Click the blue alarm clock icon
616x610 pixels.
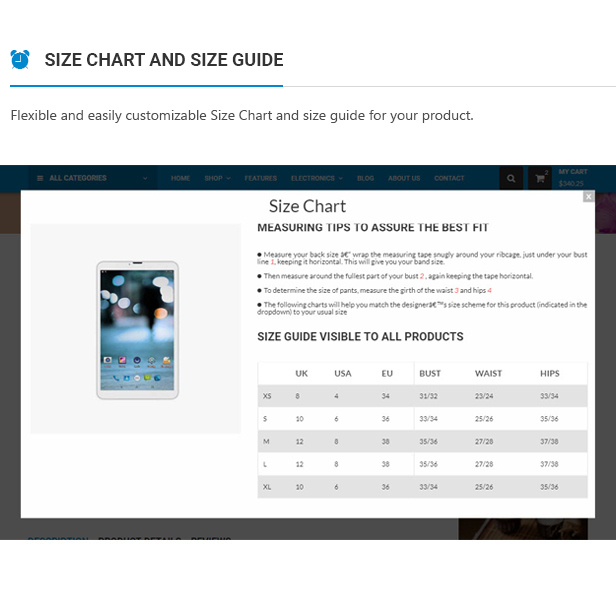click(x=20, y=59)
